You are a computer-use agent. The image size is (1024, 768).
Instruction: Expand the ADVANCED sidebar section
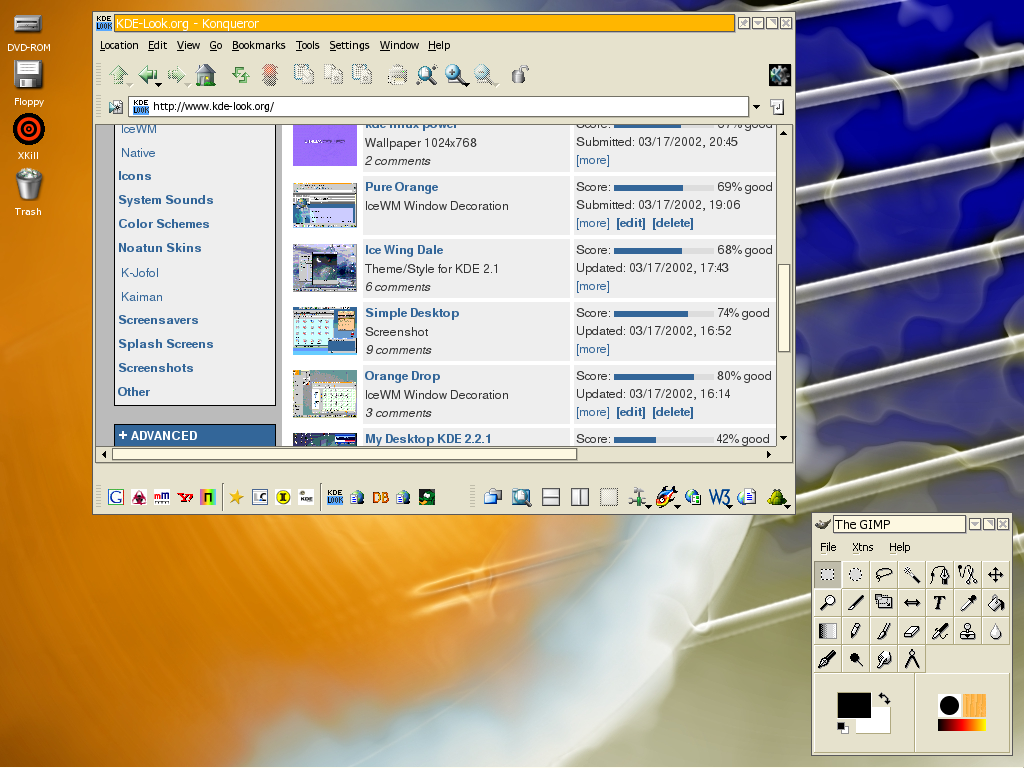195,436
